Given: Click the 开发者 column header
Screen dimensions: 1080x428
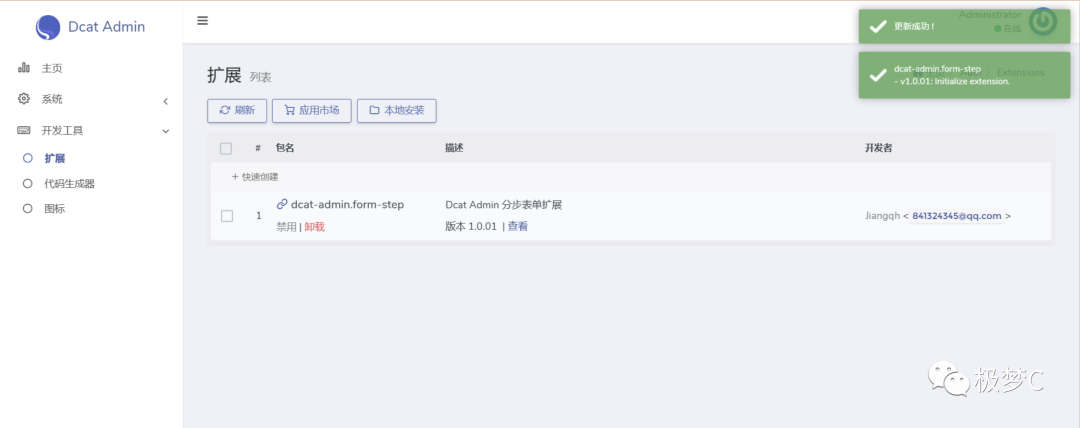Looking at the screenshot, I should click(879, 147).
